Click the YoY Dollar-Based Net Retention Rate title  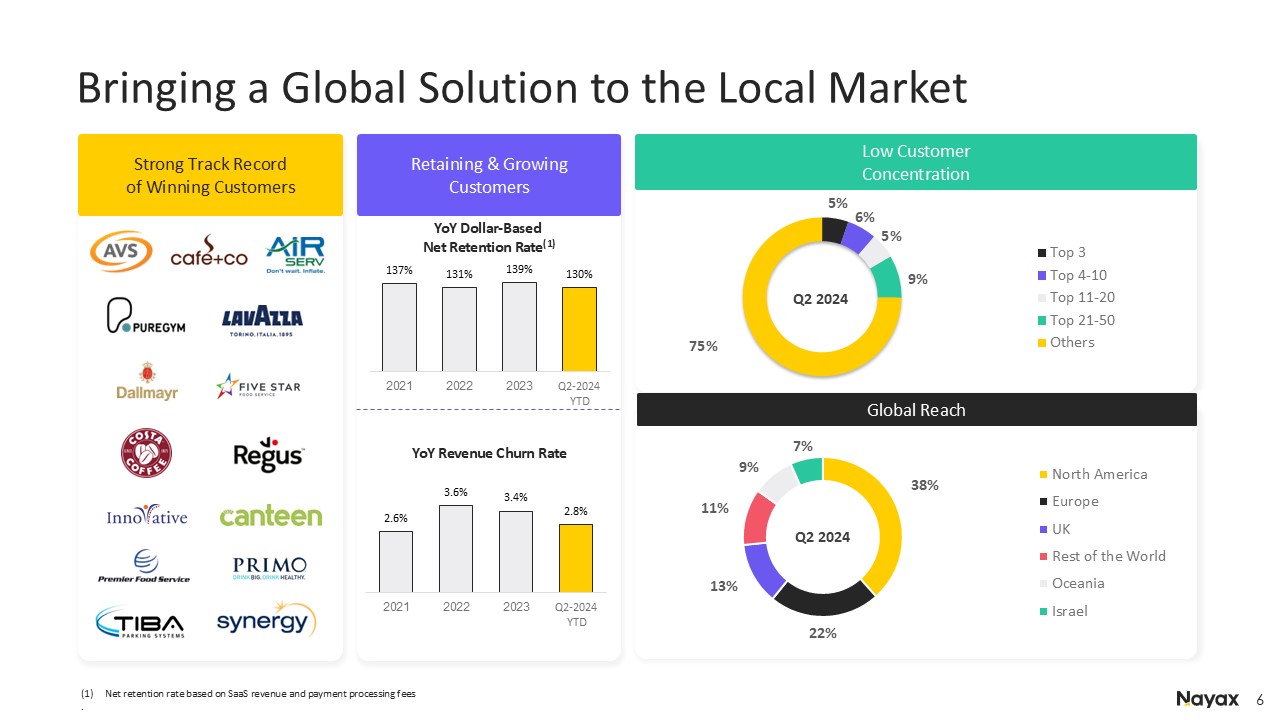click(x=490, y=237)
